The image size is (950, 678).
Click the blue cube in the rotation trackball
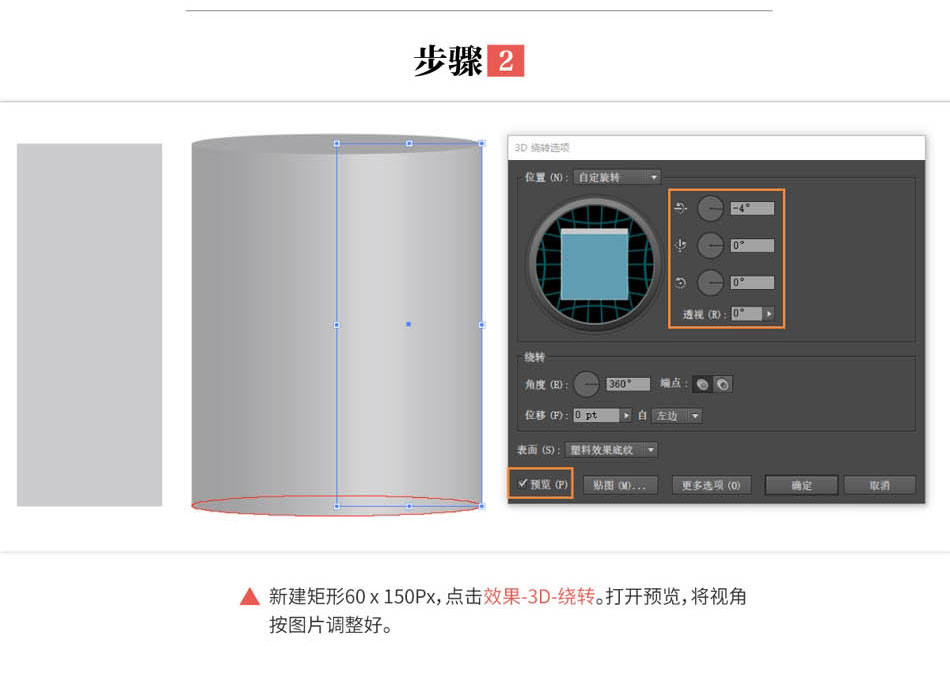(594, 264)
